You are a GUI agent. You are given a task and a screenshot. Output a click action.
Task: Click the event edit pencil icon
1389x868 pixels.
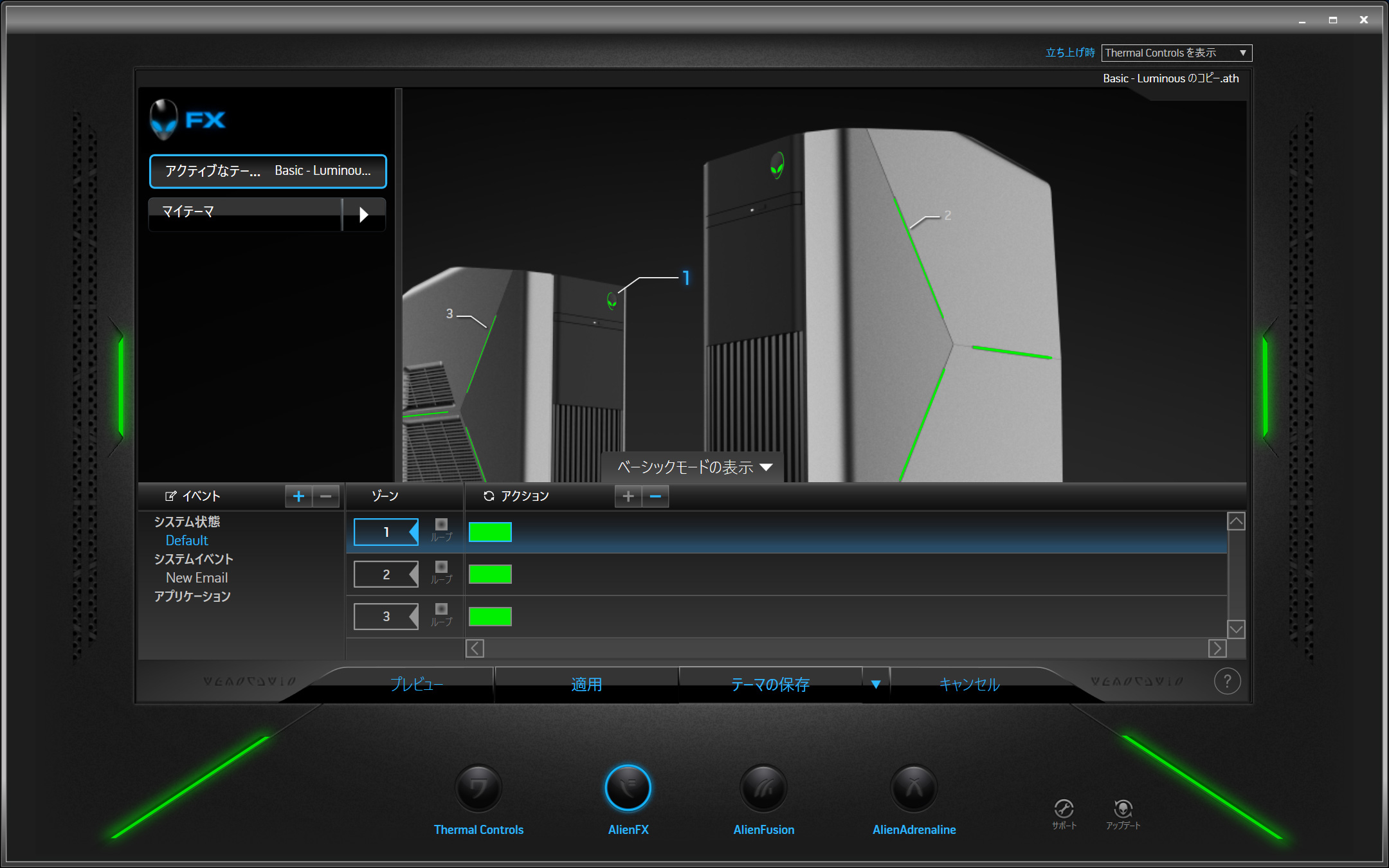[170, 496]
